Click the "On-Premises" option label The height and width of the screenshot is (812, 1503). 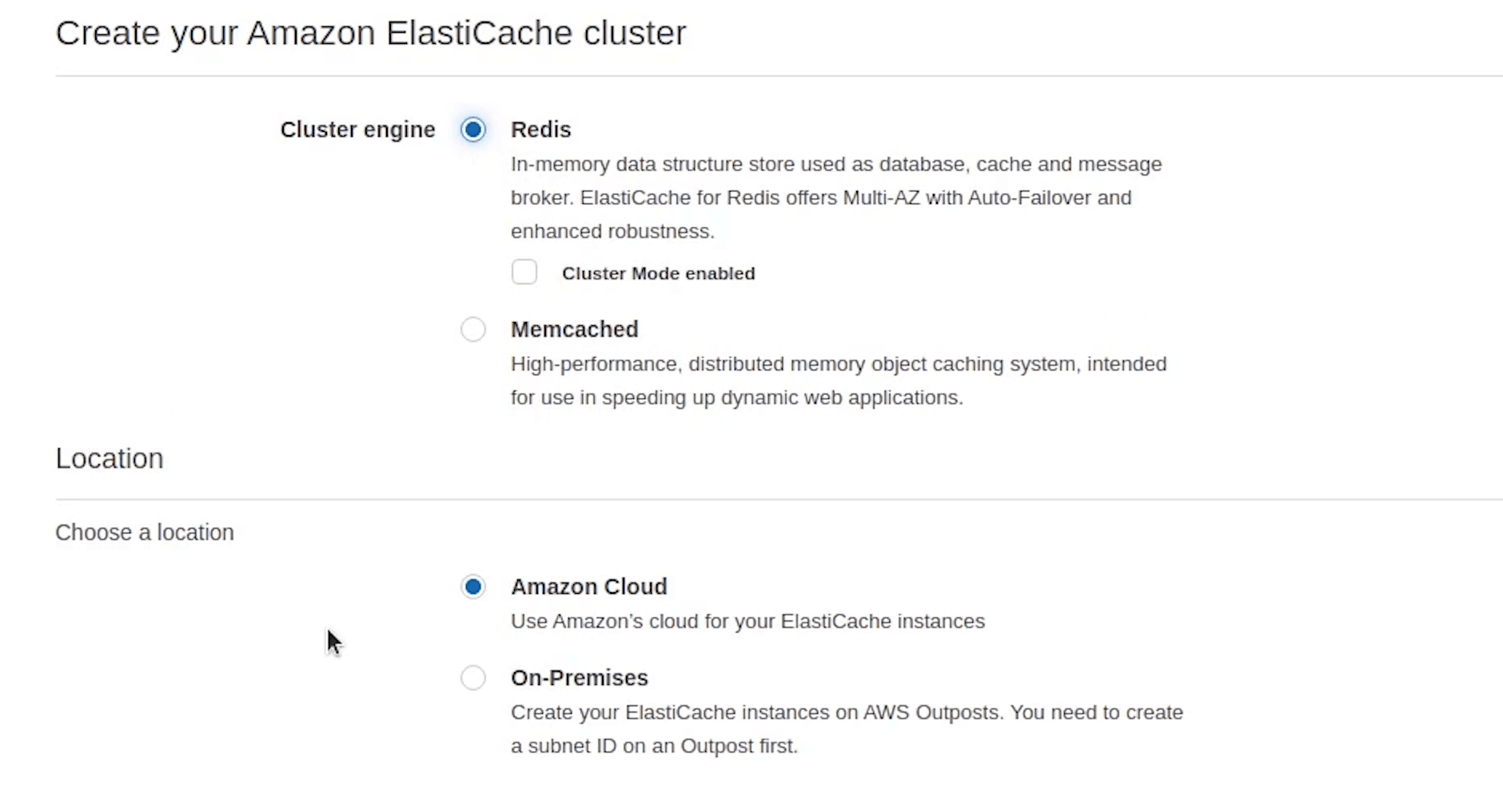tap(579, 678)
